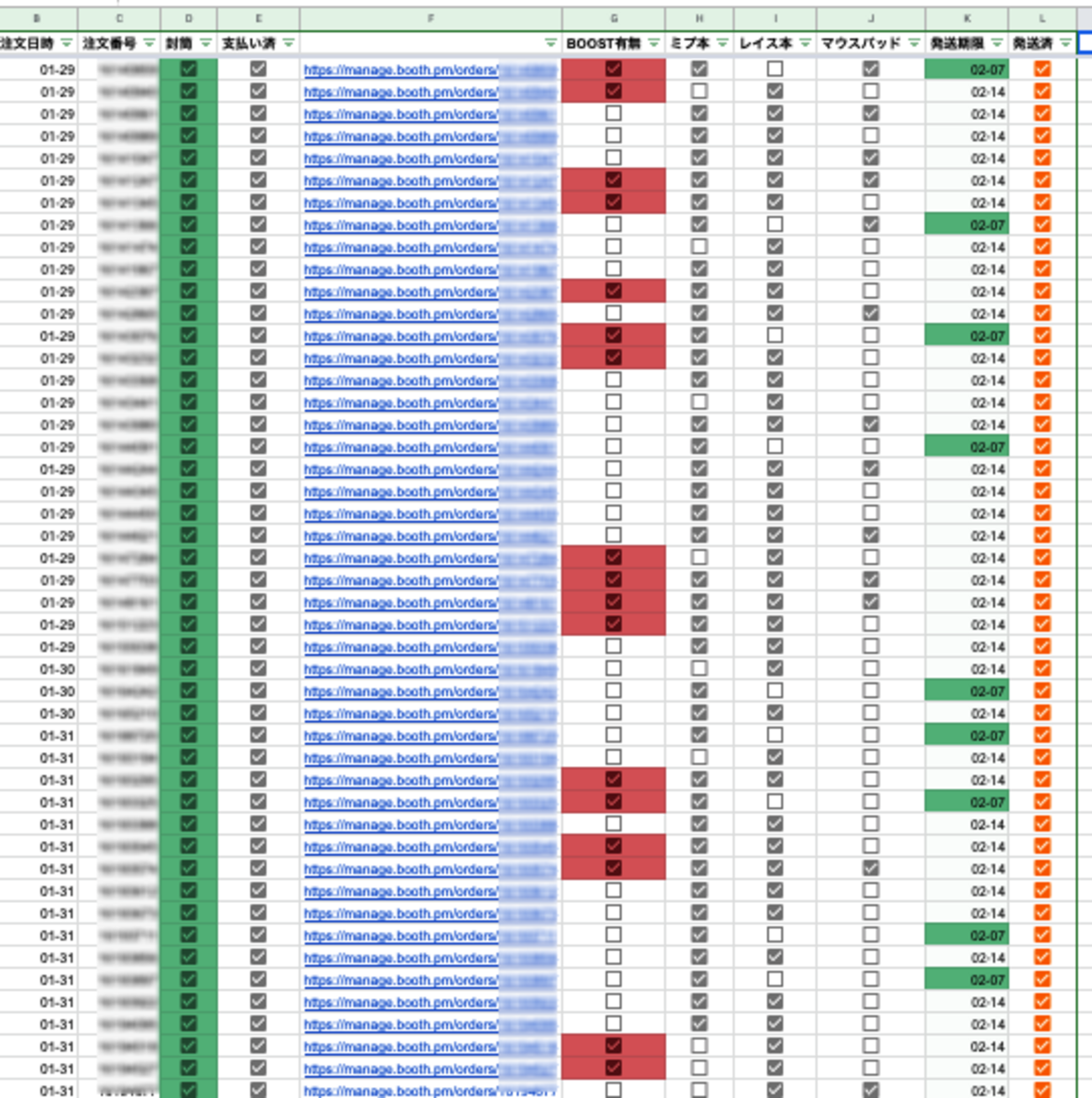Viewport: 1092px width, 1098px height.
Task: Select the 発送期限 header cell
Action: click(967, 43)
